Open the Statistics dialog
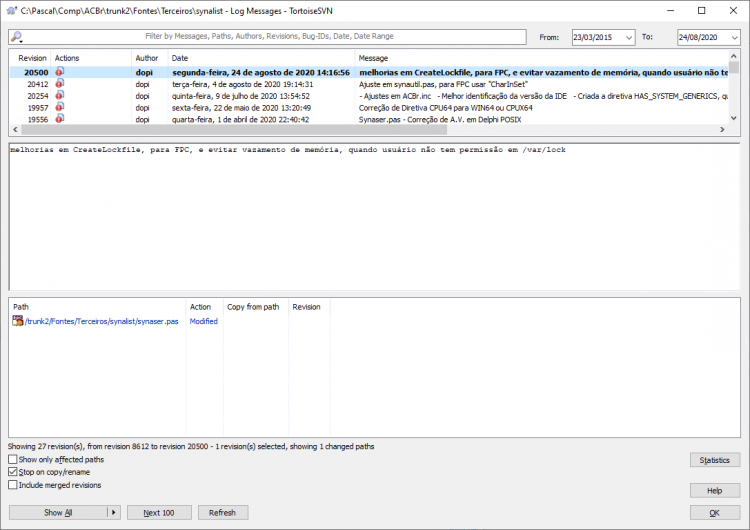 (715, 460)
